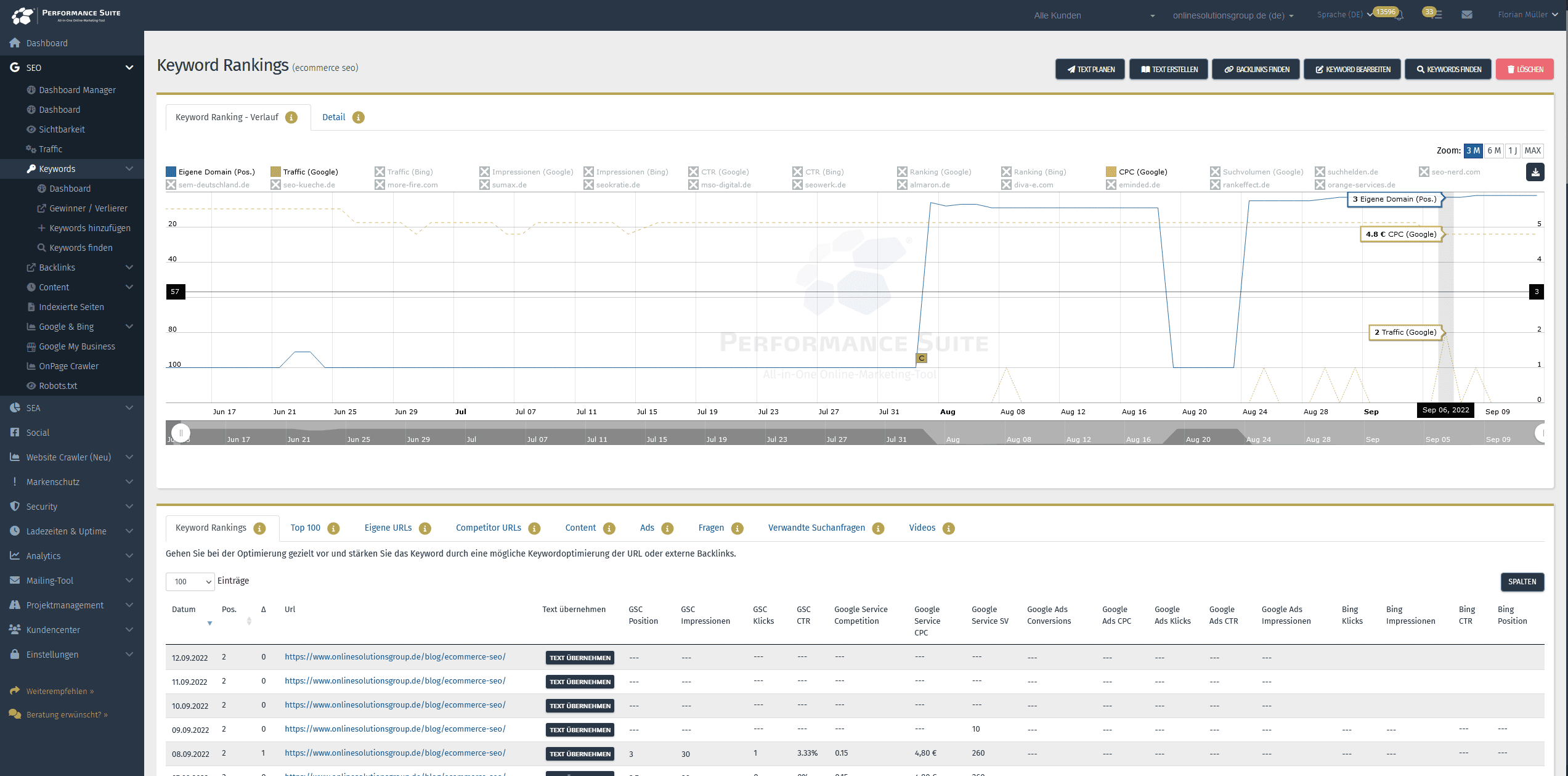Click info icon next to Detail tab
Screen dimensions: 1568x776
coord(359,117)
